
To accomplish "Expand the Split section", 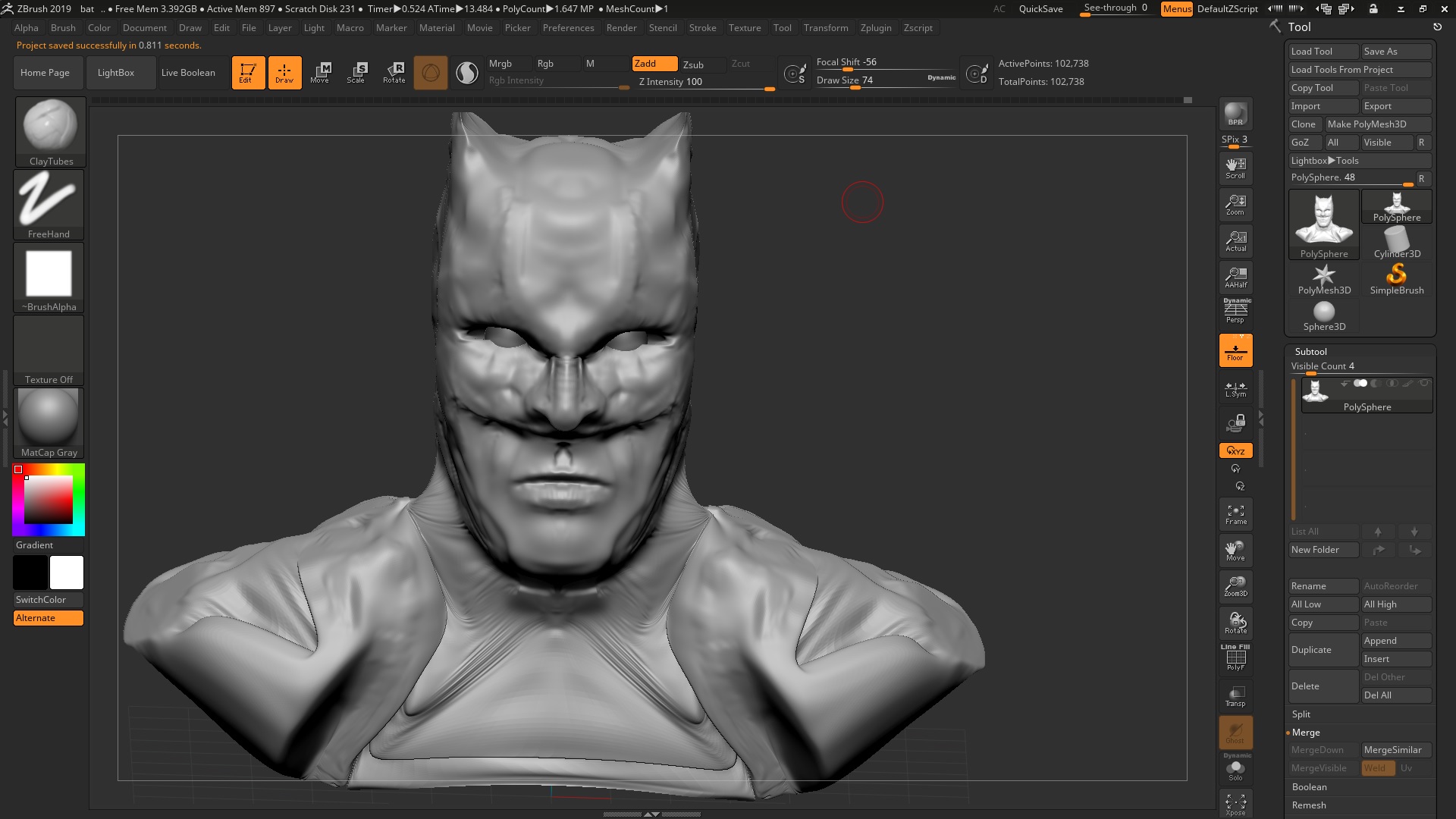I will tap(1301, 714).
